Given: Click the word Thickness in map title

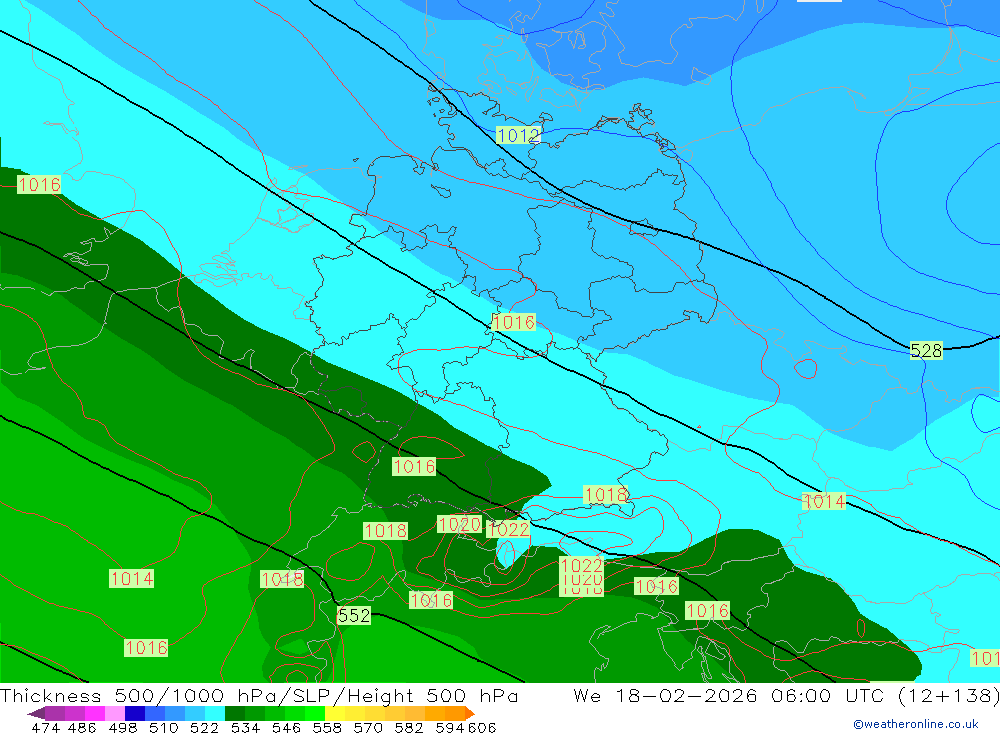Looking at the screenshot, I should (x=51, y=695).
